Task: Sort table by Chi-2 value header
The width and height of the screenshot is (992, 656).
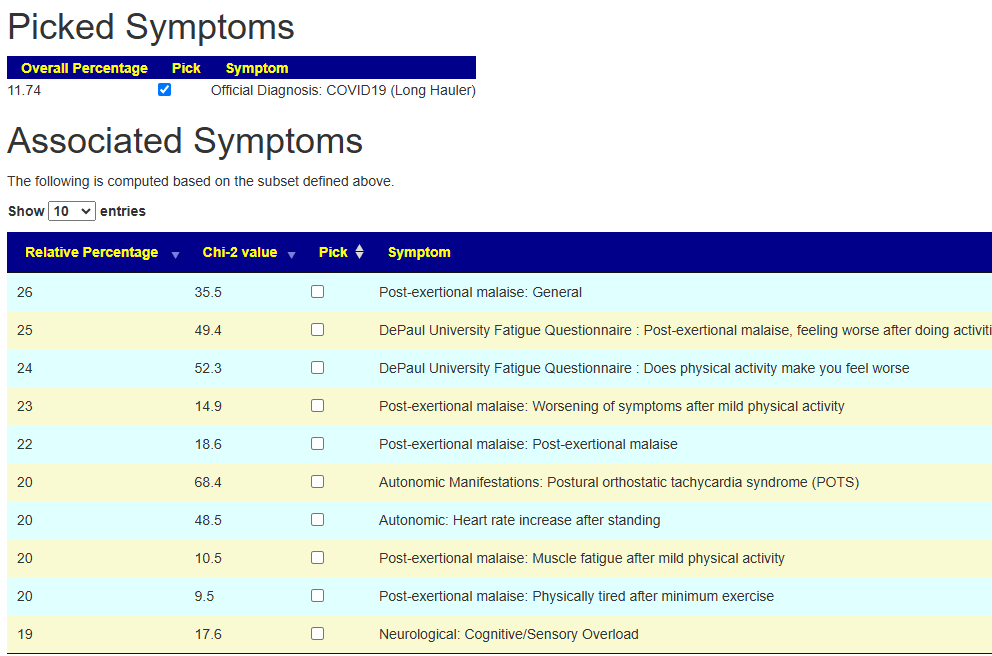Action: 240,252
